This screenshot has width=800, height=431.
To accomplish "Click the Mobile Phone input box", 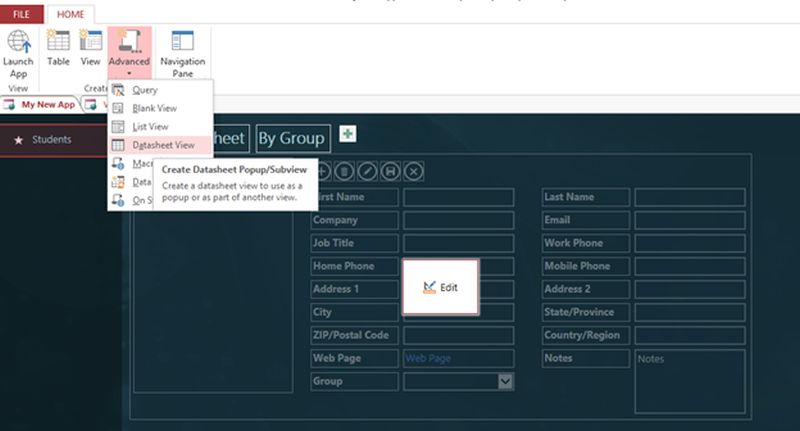I will coord(690,266).
